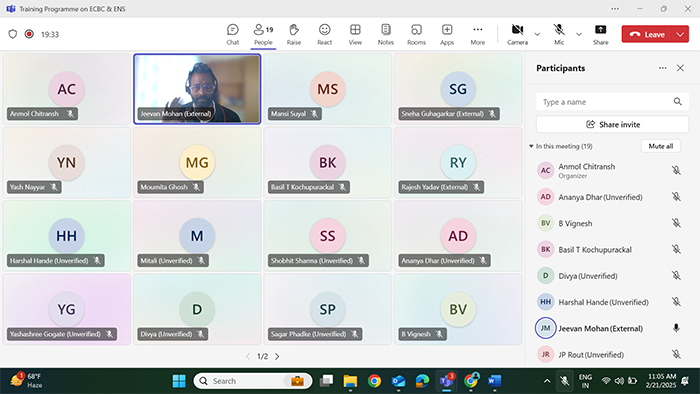This screenshot has width=700, height=394.
Task: Open More actions menu in toolbar
Action: tap(477, 34)
